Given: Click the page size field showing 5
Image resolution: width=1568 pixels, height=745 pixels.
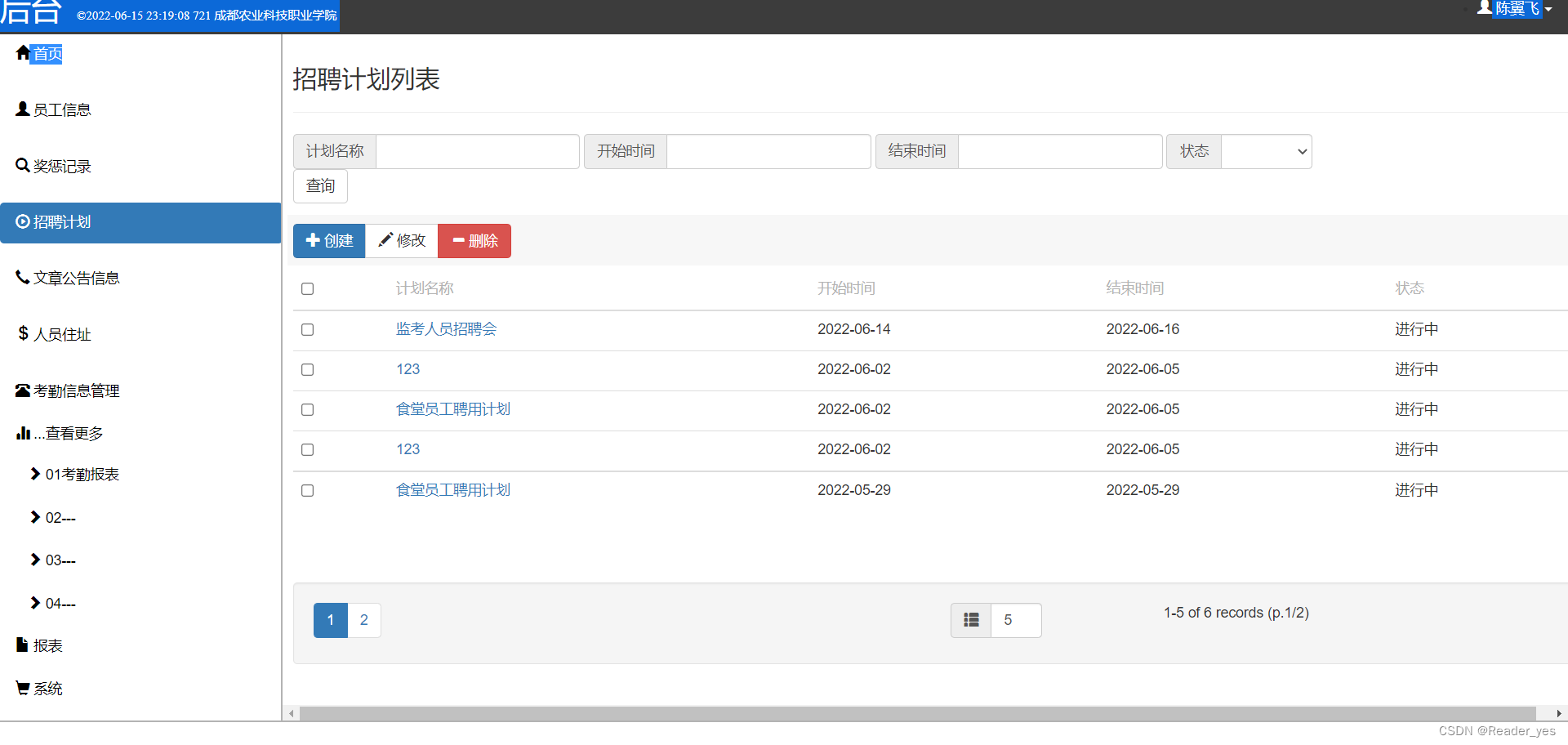Looking at the screenshot, I should coord(1016,620).
